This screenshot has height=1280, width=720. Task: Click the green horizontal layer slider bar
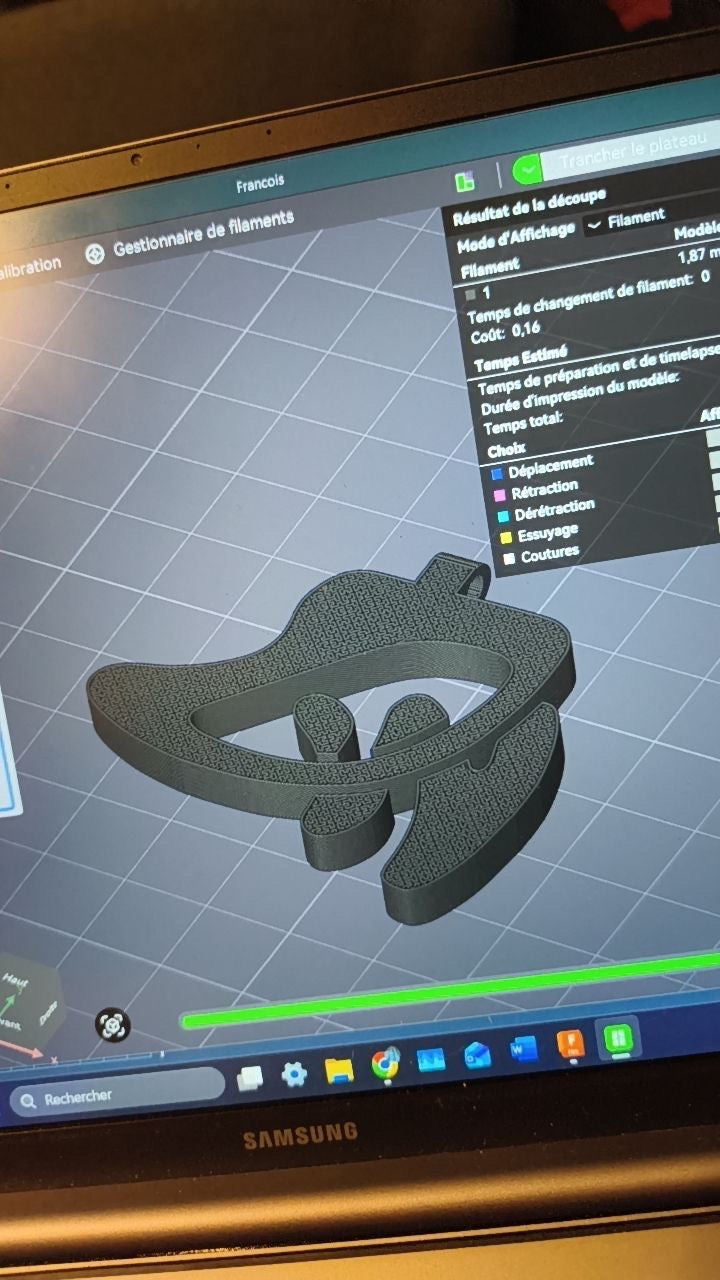pyautogui.click(x=450, y=991)
